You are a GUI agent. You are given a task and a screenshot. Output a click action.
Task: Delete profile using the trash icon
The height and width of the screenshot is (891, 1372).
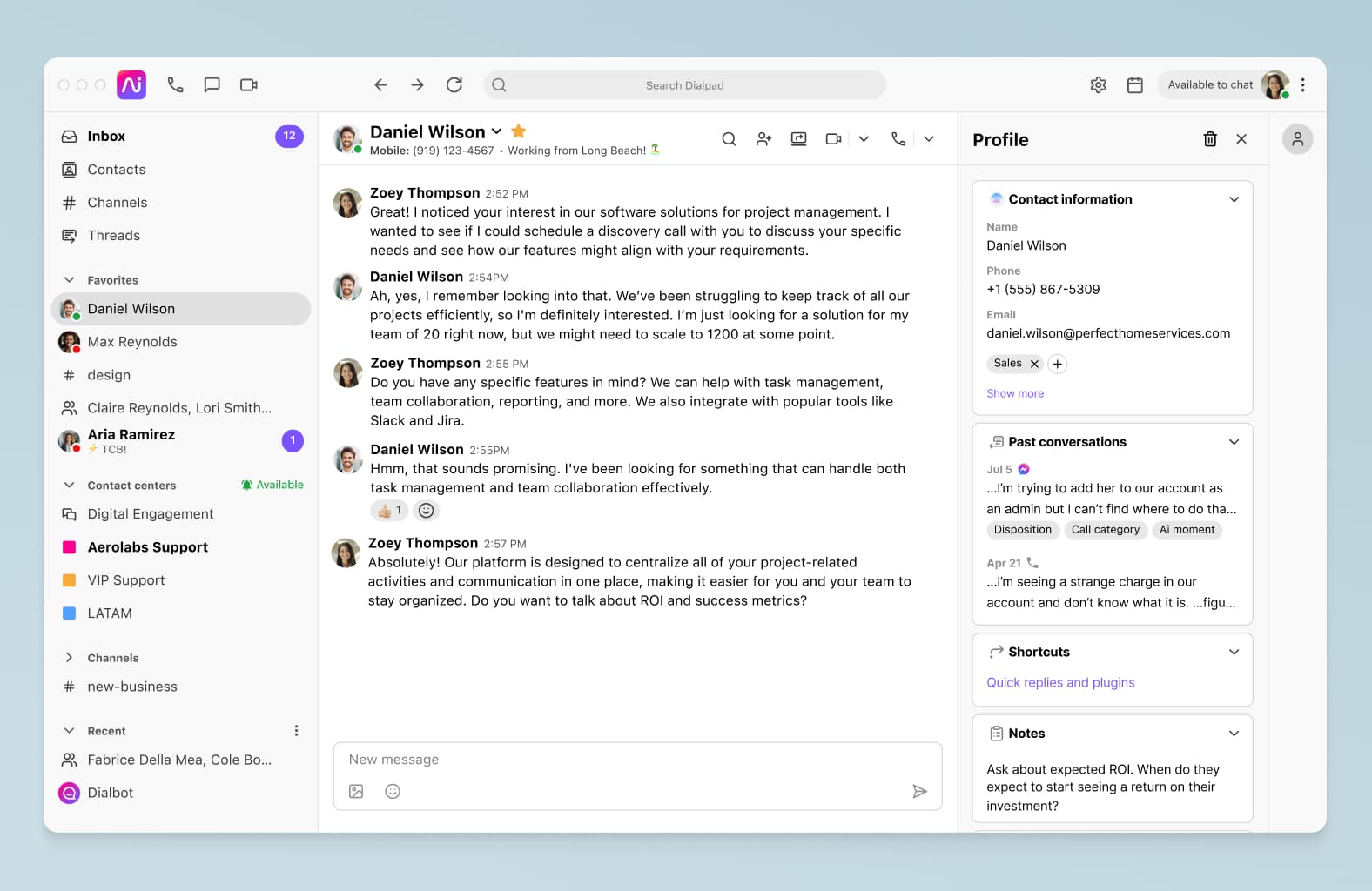1209,139
